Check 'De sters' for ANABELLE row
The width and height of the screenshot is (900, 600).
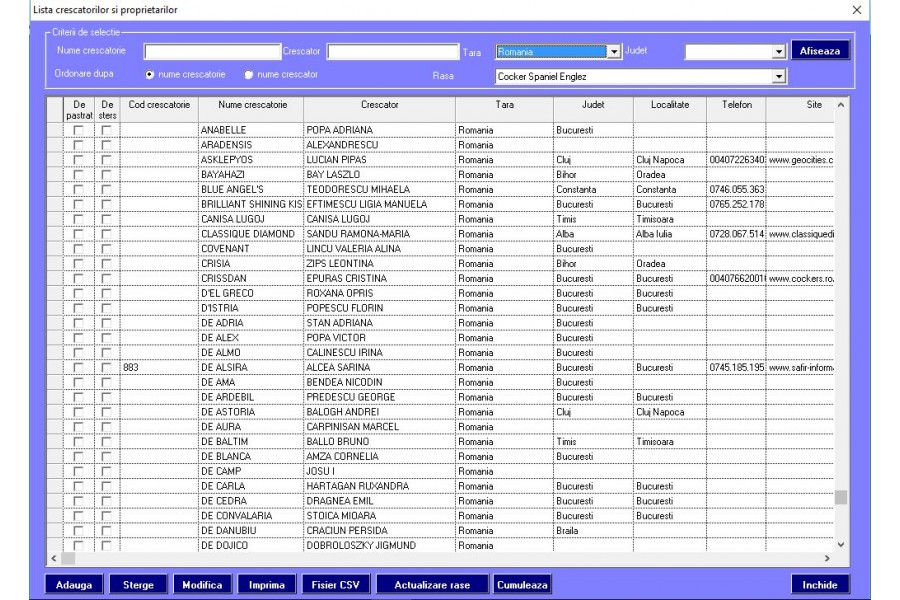(106, 130)
